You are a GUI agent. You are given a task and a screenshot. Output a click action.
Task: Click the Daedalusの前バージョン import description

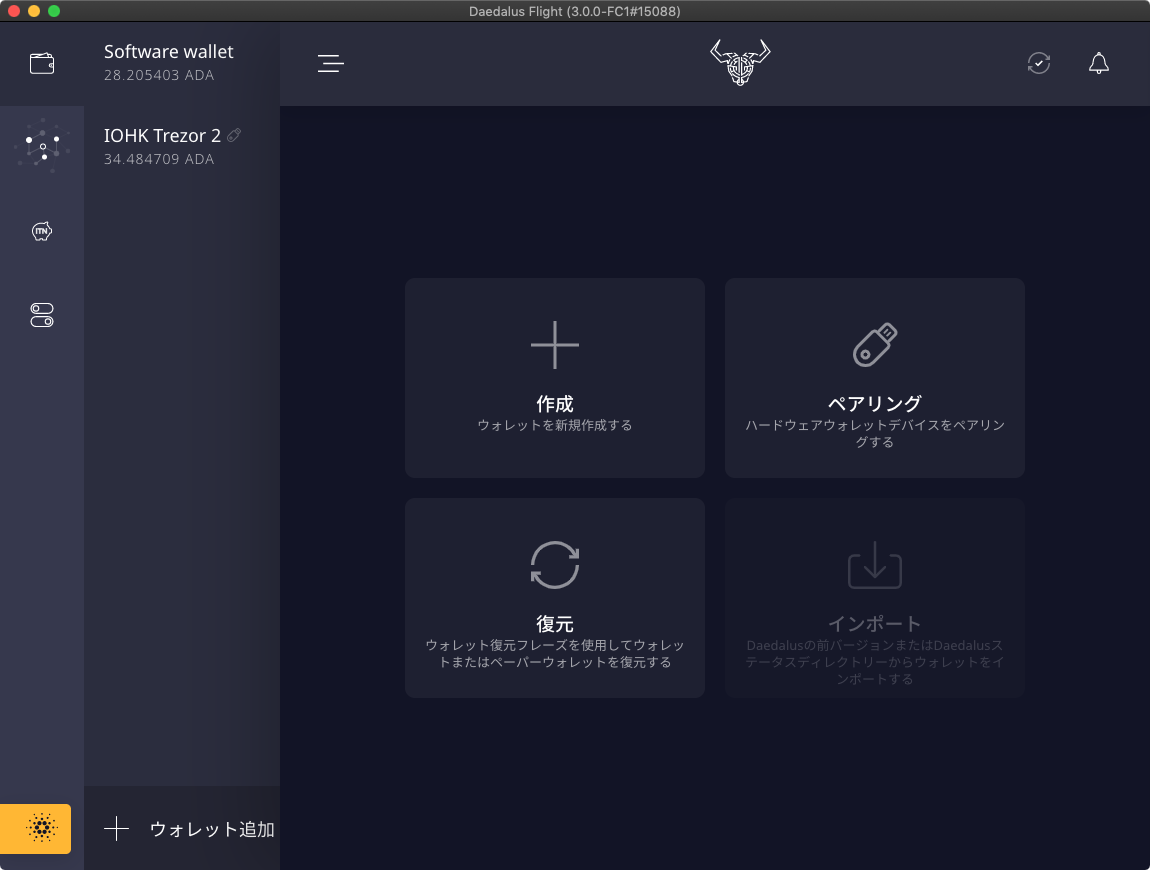(874, 662)
